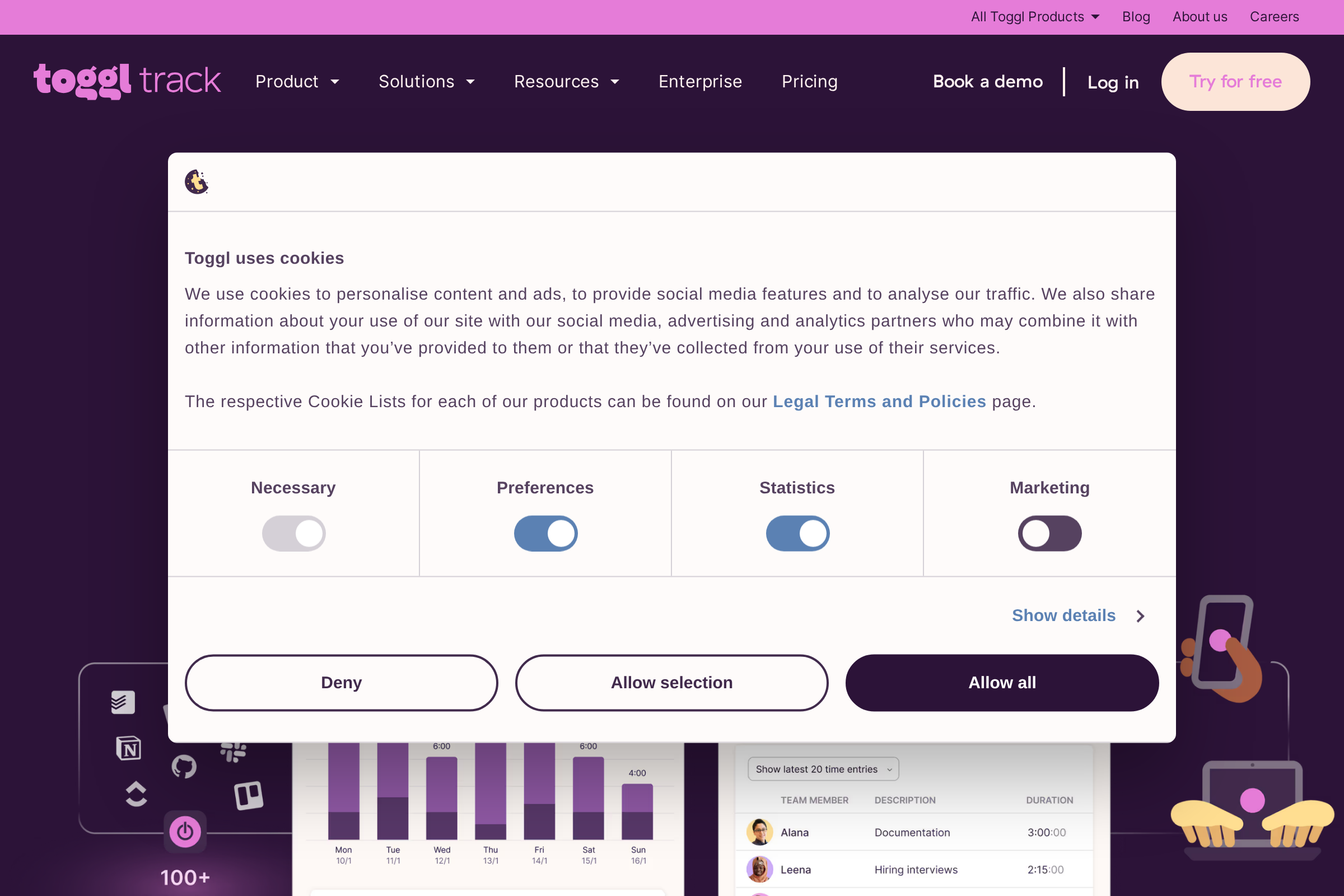Click the Todoist stacked layers icon
Viewport: 1344px width, 896px height.
click(x=123, y=702)
